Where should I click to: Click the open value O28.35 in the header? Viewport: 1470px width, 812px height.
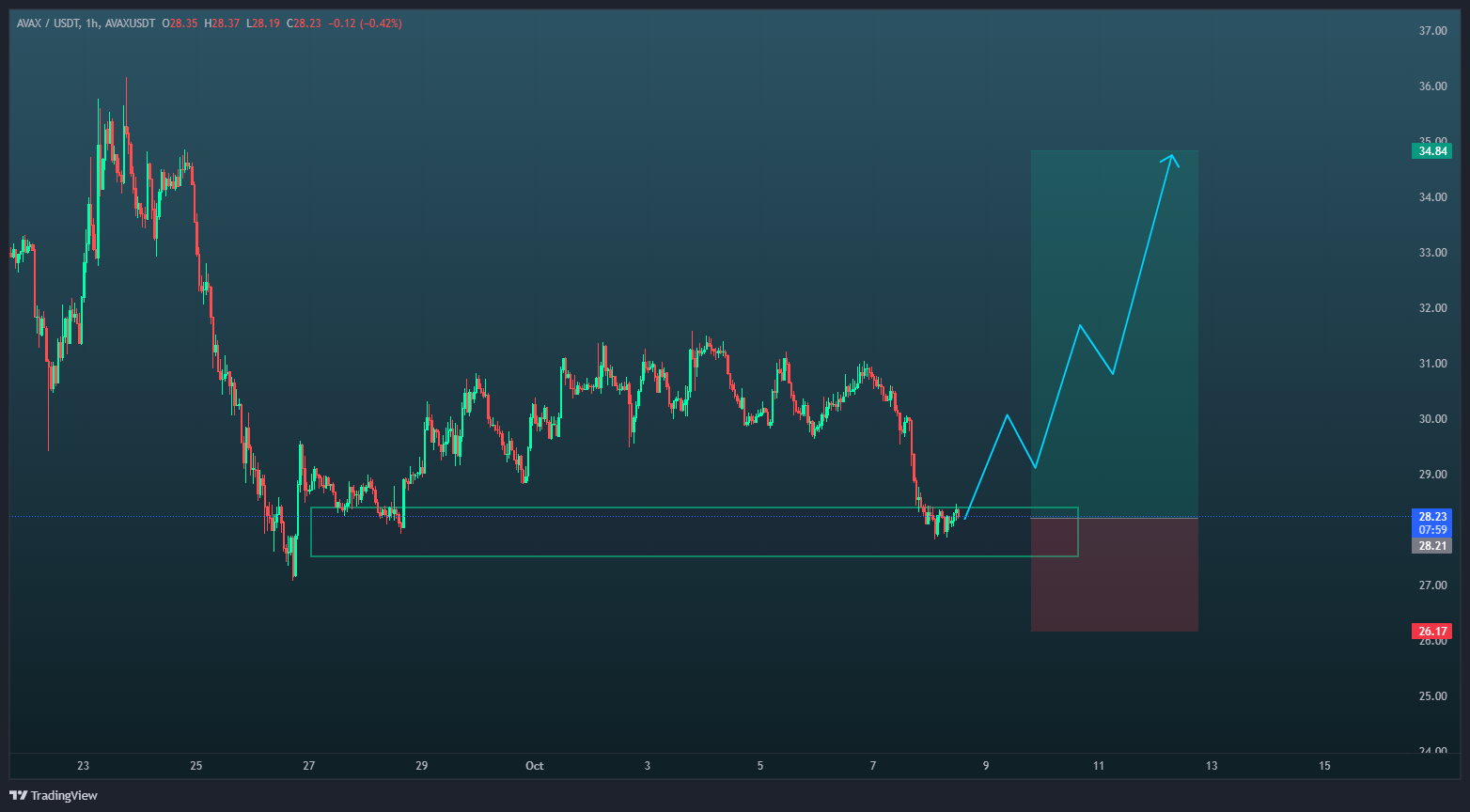pyautogui.click(x=180, y=23)
